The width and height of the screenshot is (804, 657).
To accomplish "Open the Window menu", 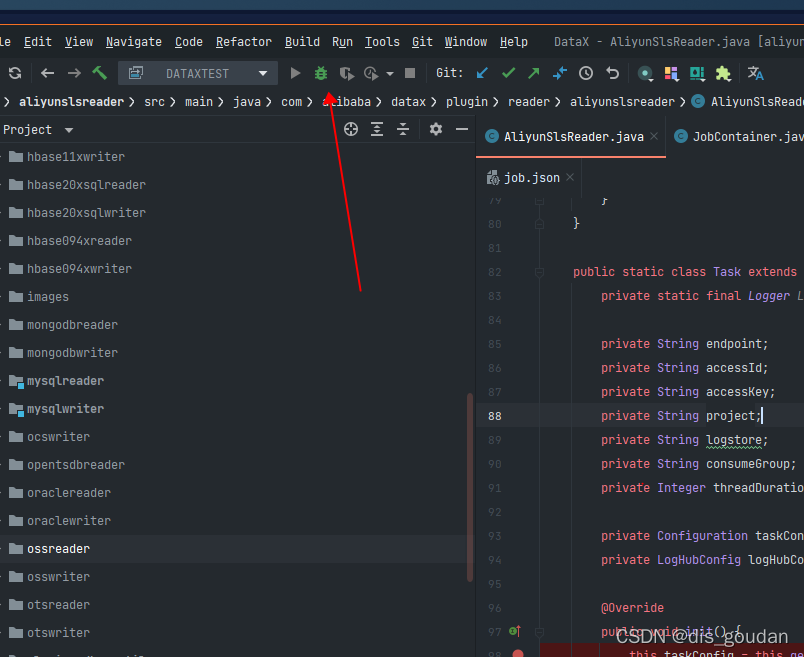I will tap(466, 42).
